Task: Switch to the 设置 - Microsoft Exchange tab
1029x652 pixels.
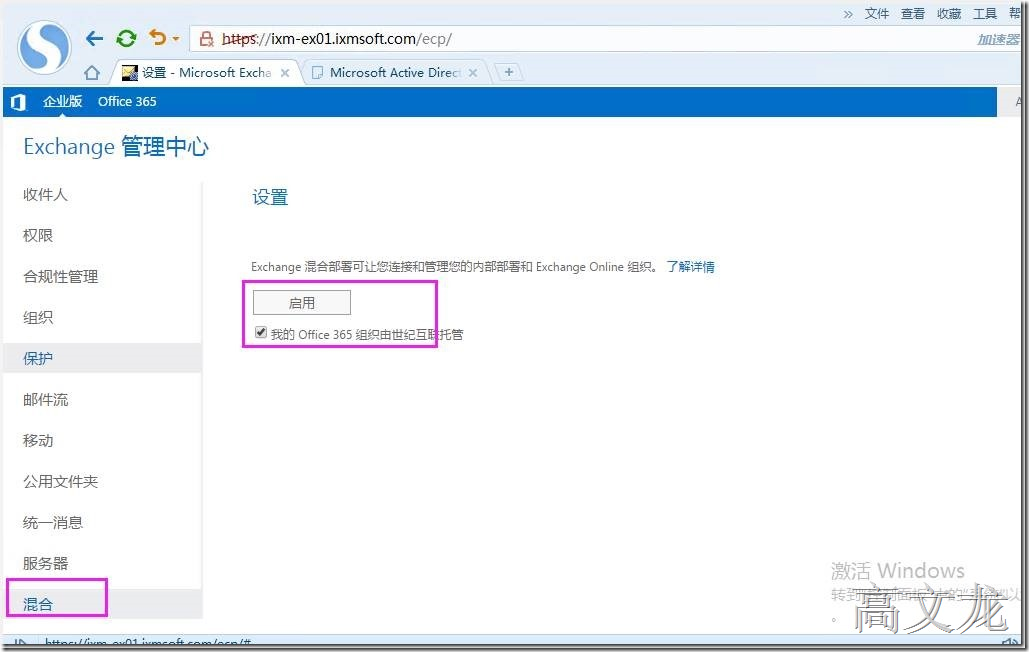Action: click(x=205, y=73)
